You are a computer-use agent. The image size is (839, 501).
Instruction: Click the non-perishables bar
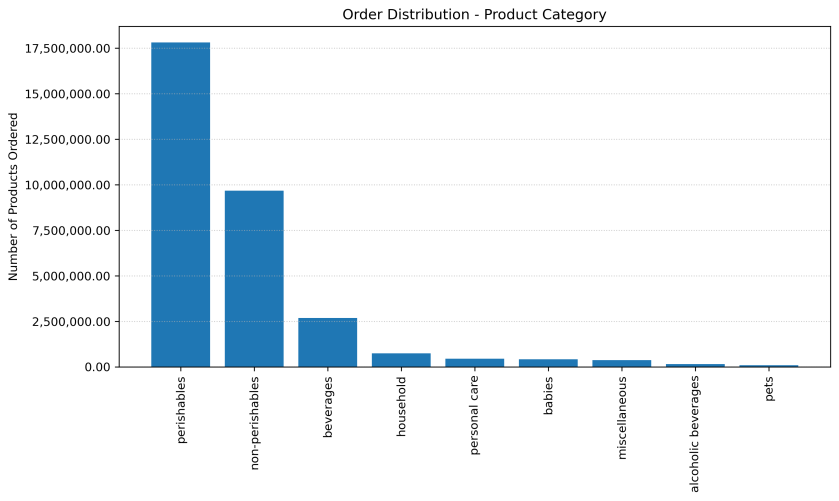pos(254,279)
